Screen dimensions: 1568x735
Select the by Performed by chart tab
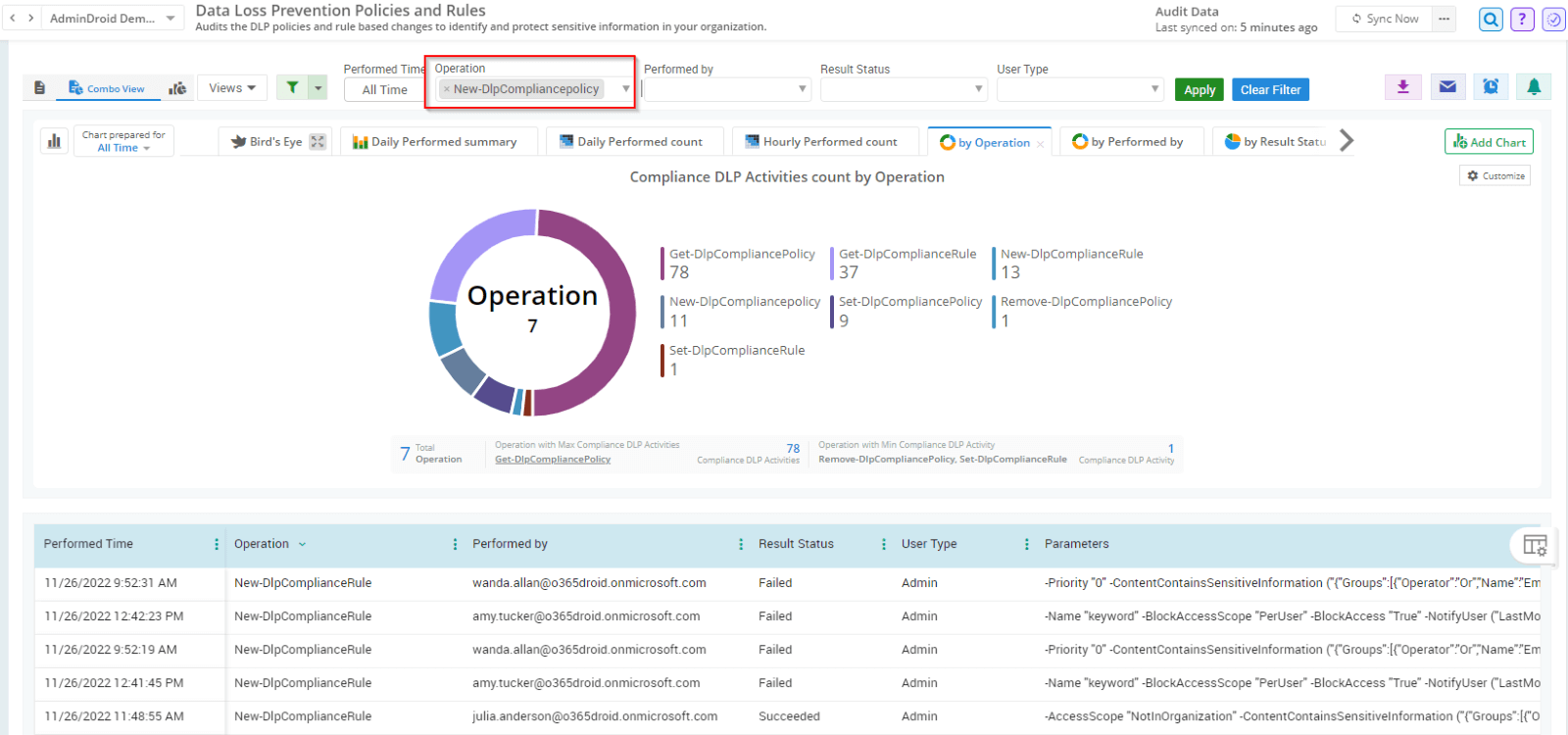click(x=1128, y=142)
